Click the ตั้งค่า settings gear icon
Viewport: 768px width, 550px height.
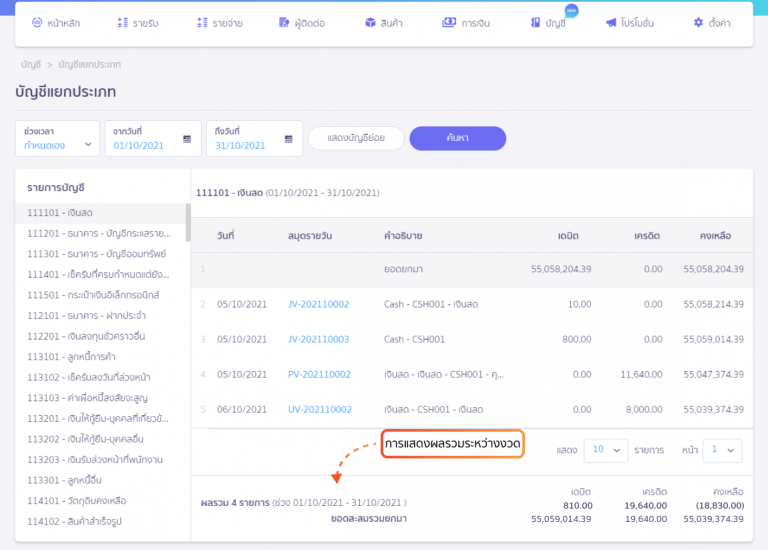pyautogui.click(x=698, y=23)
